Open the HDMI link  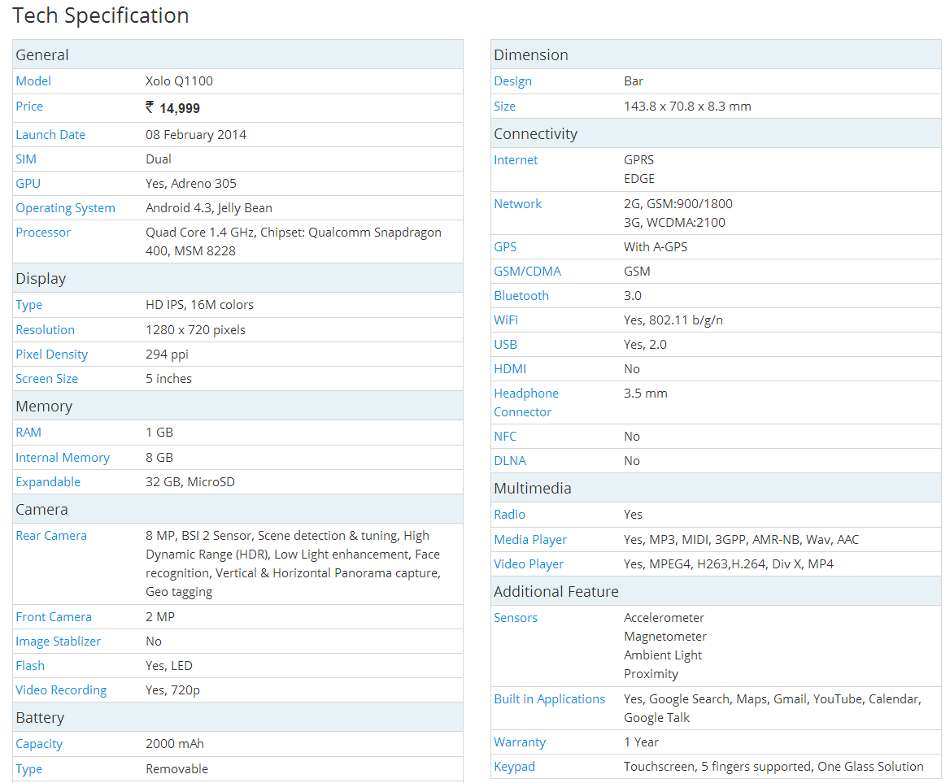510,369
